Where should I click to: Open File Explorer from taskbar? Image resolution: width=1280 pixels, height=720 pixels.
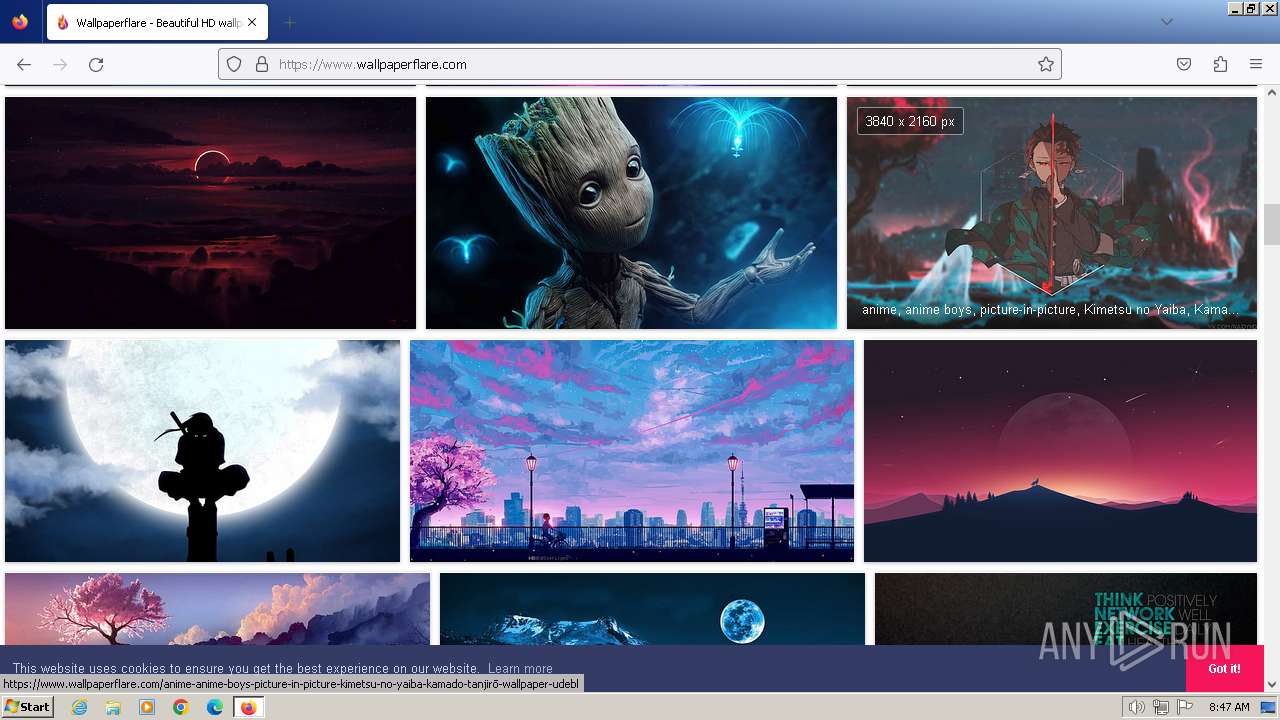(x=113, y=707)
